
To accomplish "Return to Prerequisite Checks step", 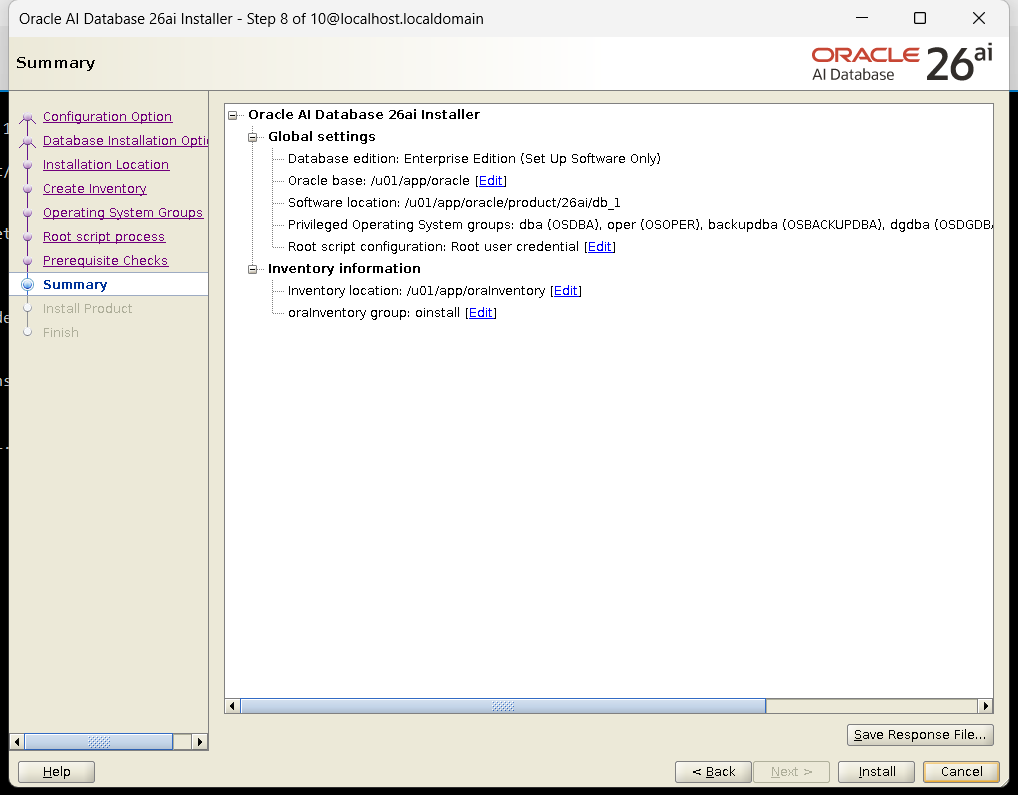I will click(x=105, y=261).
